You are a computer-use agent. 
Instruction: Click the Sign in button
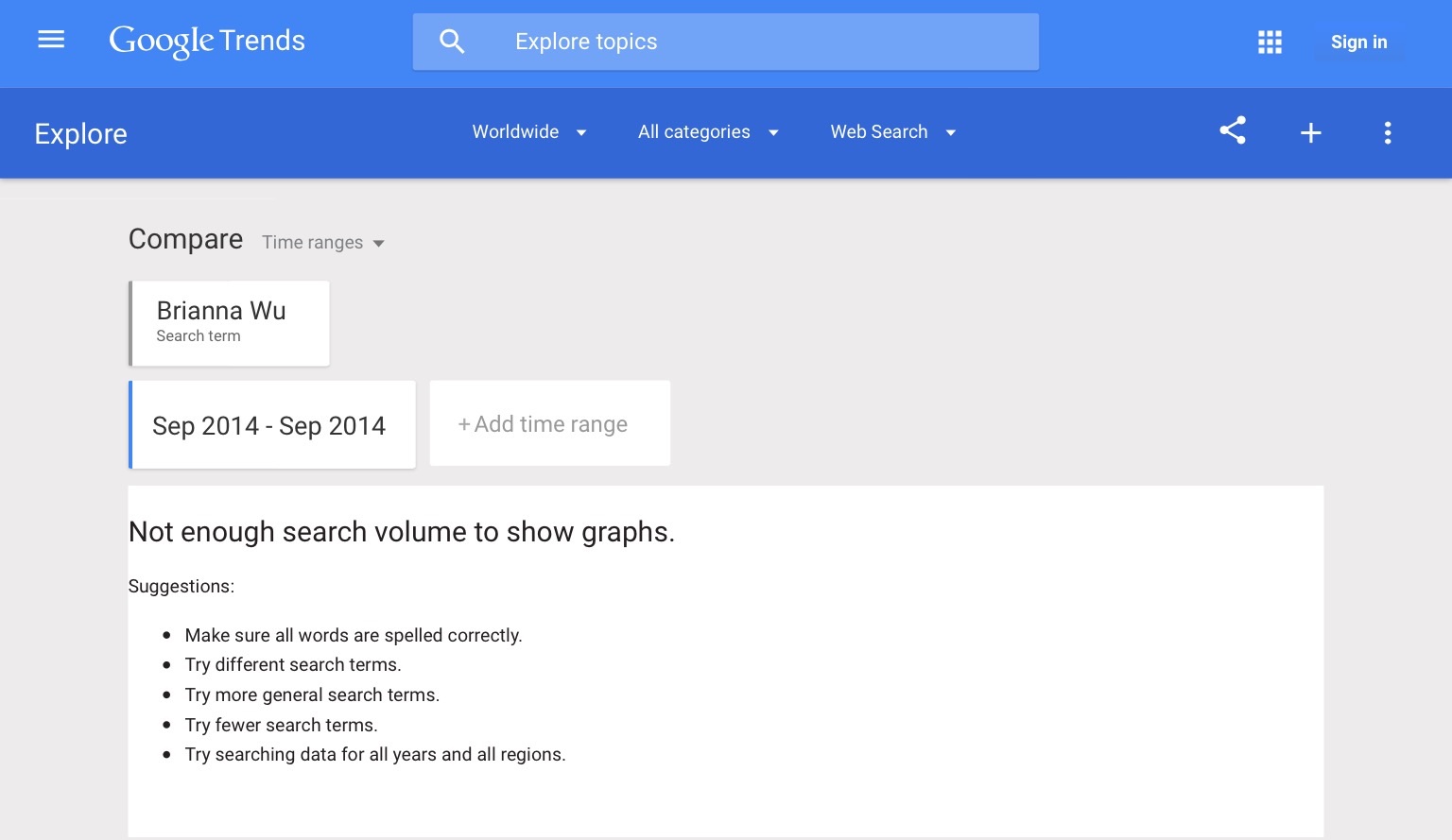pyautogui.click(x=1358, y=42)
